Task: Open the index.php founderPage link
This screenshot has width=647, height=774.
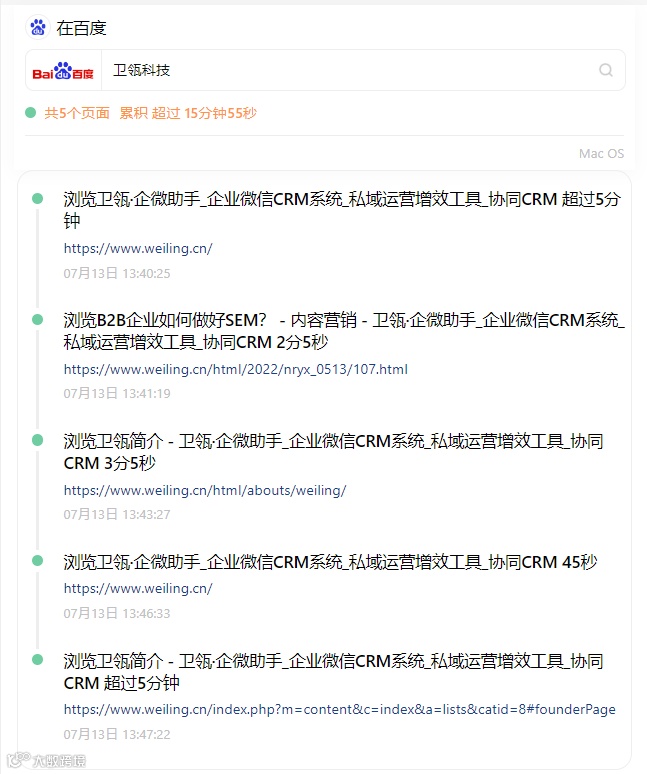Action: tap(340, 709)
